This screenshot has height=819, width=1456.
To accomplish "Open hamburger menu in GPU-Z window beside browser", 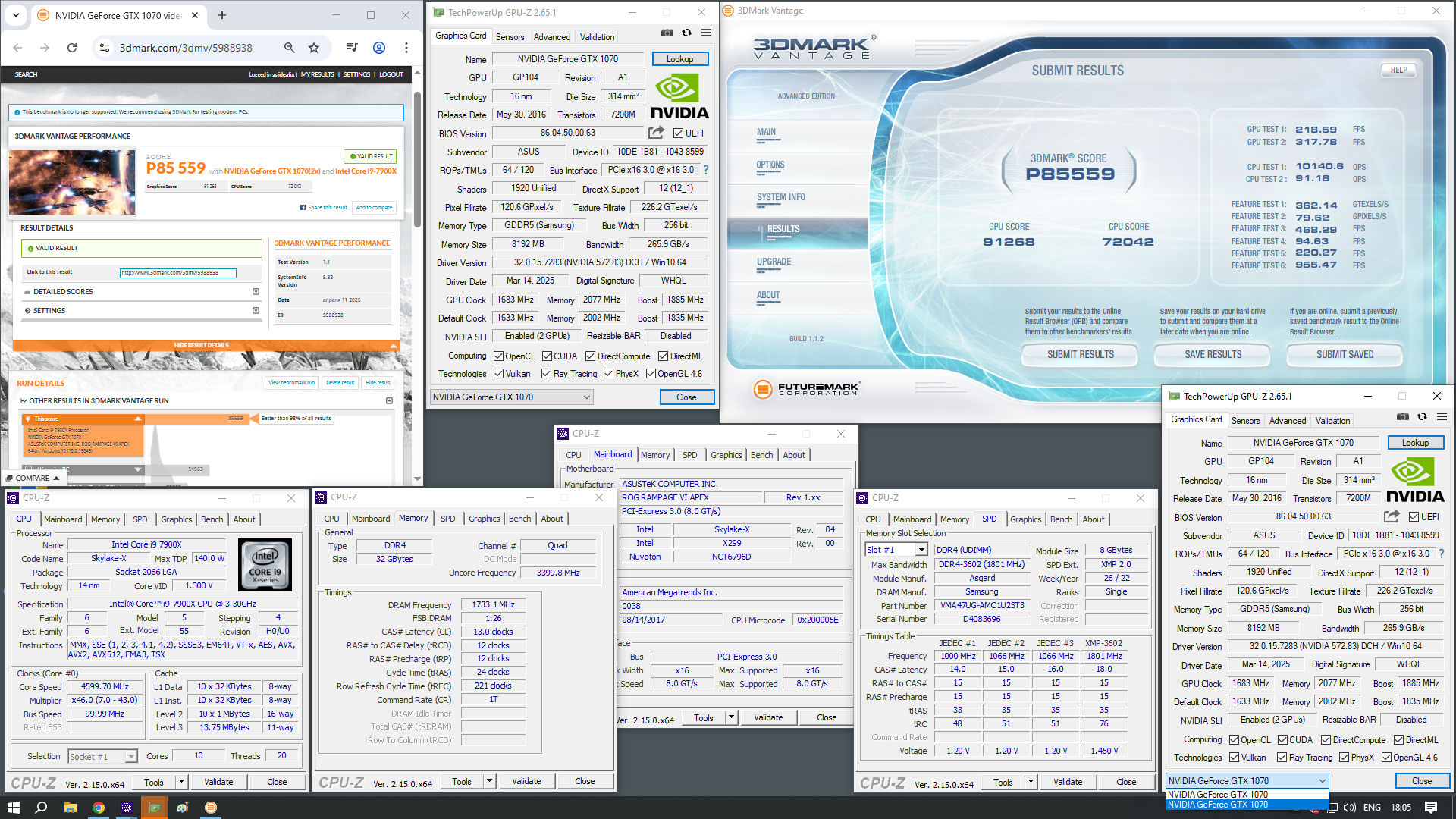I will (x=706, y=33).
